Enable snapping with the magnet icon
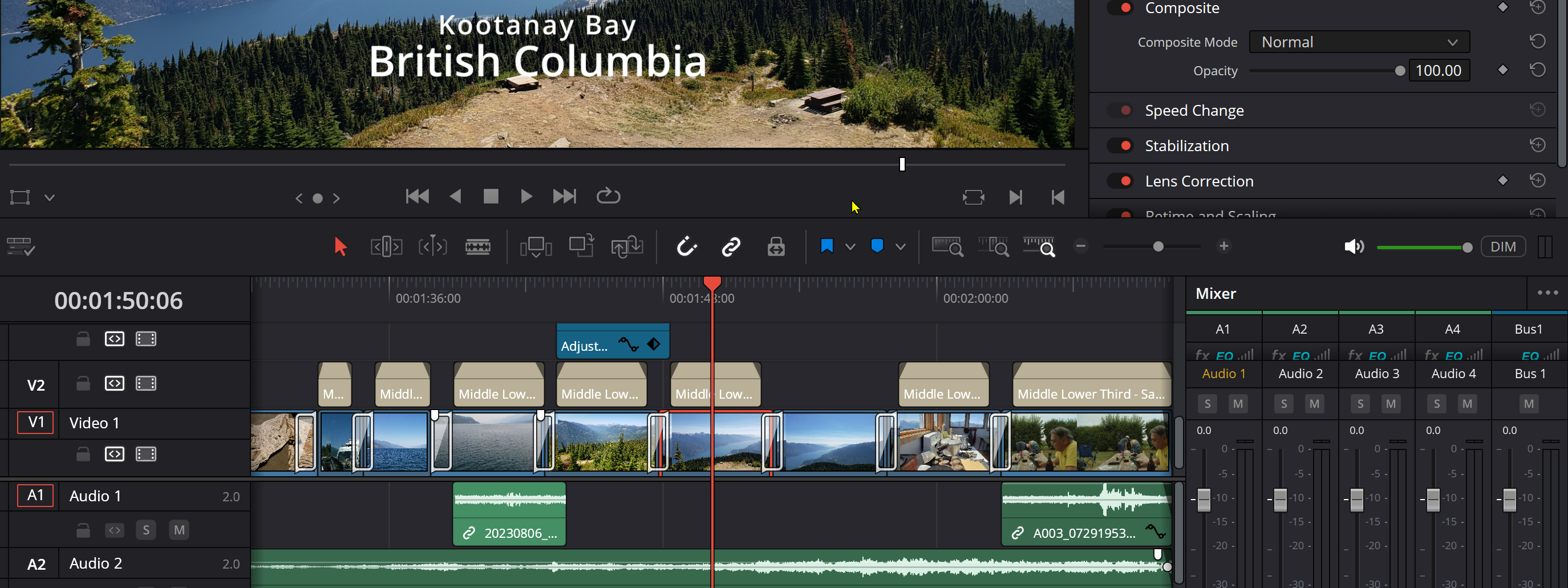The height and width of the screenshot is (588, 1568). pos(687,246)
